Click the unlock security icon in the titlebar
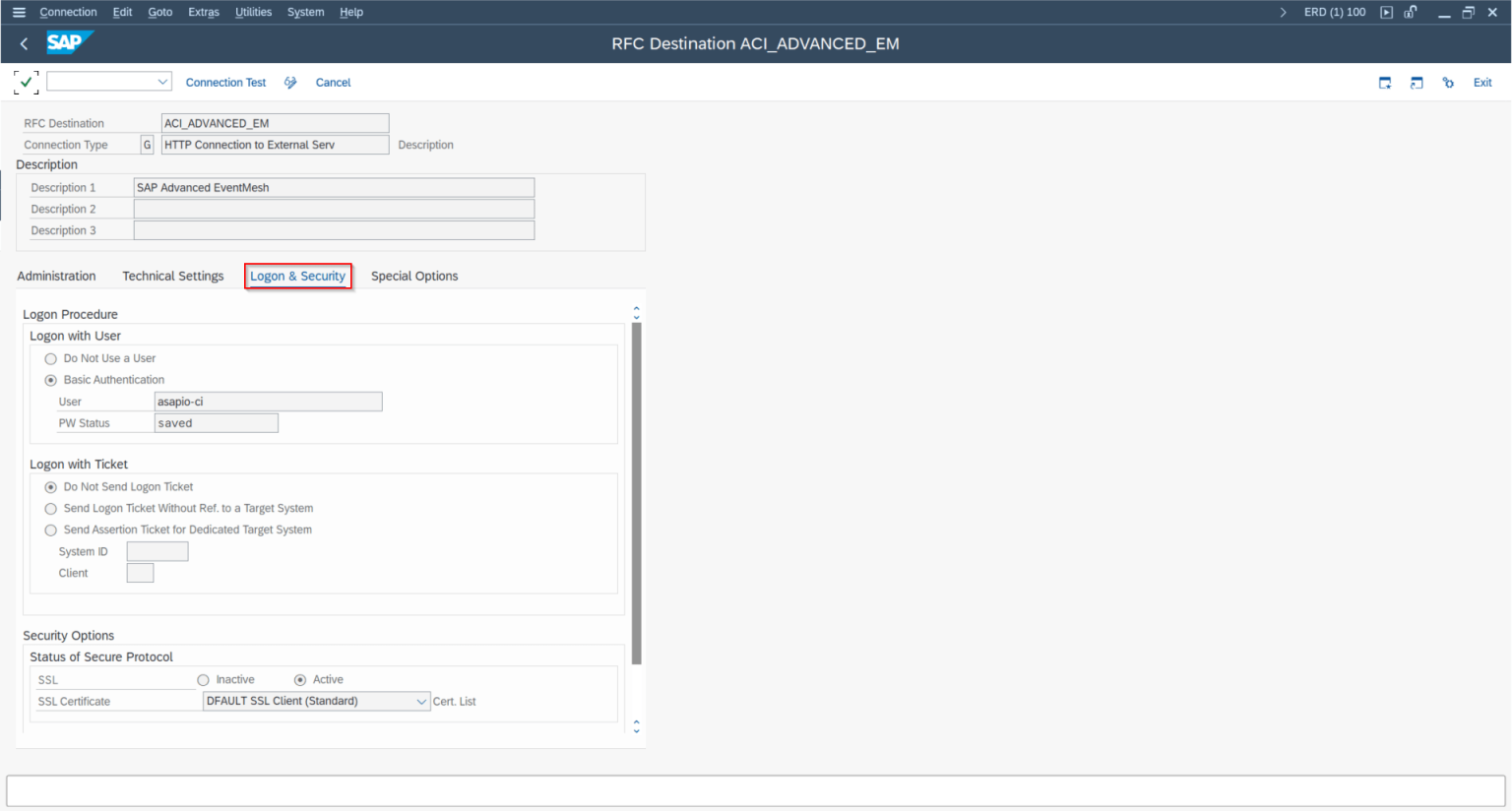 [1411, 12]
